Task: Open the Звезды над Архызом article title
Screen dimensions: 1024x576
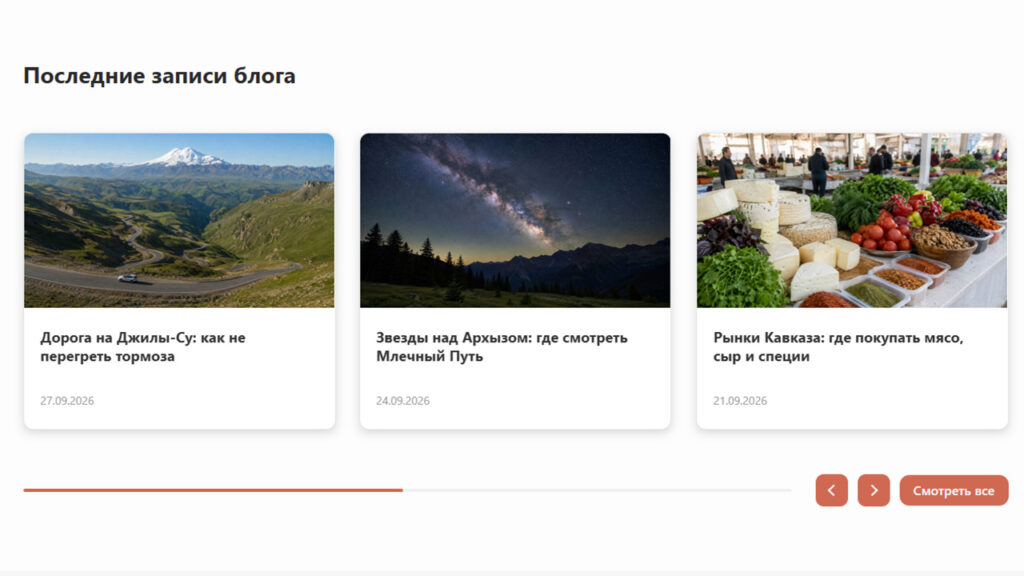Action: pos(502,347)
